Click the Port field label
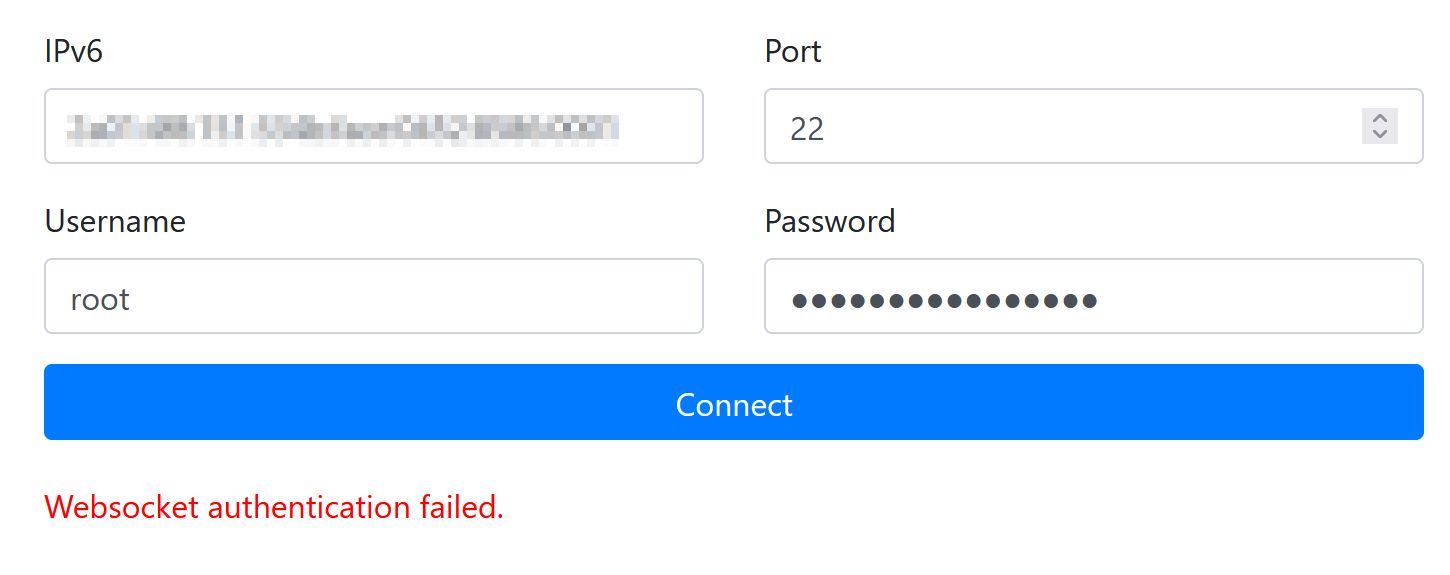 click(793, 51)
